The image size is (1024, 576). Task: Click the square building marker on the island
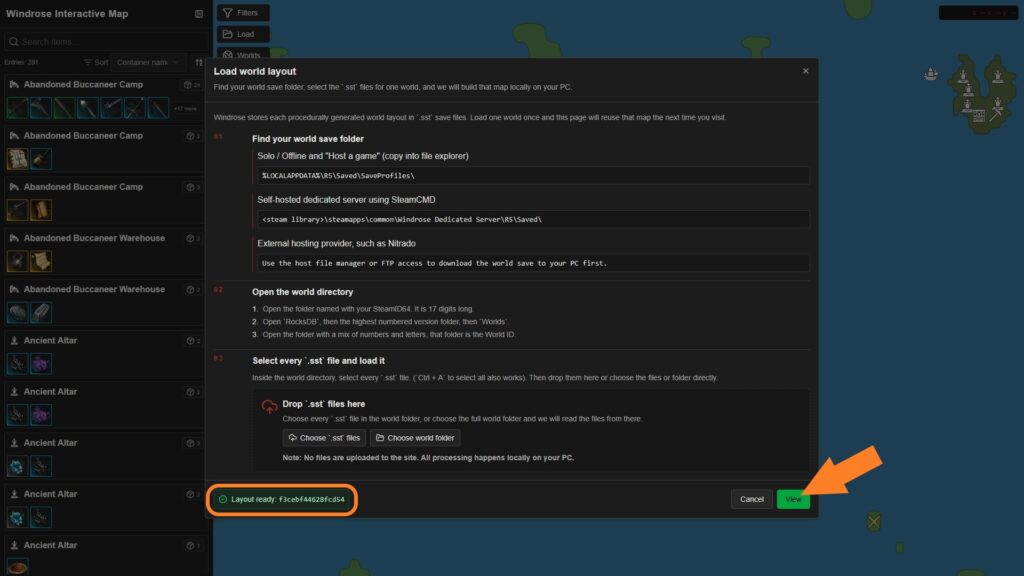coord(978,116)
